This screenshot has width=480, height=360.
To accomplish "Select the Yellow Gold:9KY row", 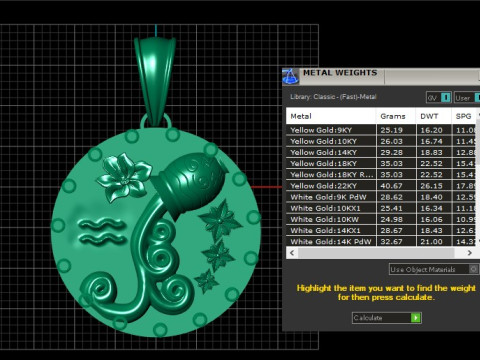I will [381, 130].
